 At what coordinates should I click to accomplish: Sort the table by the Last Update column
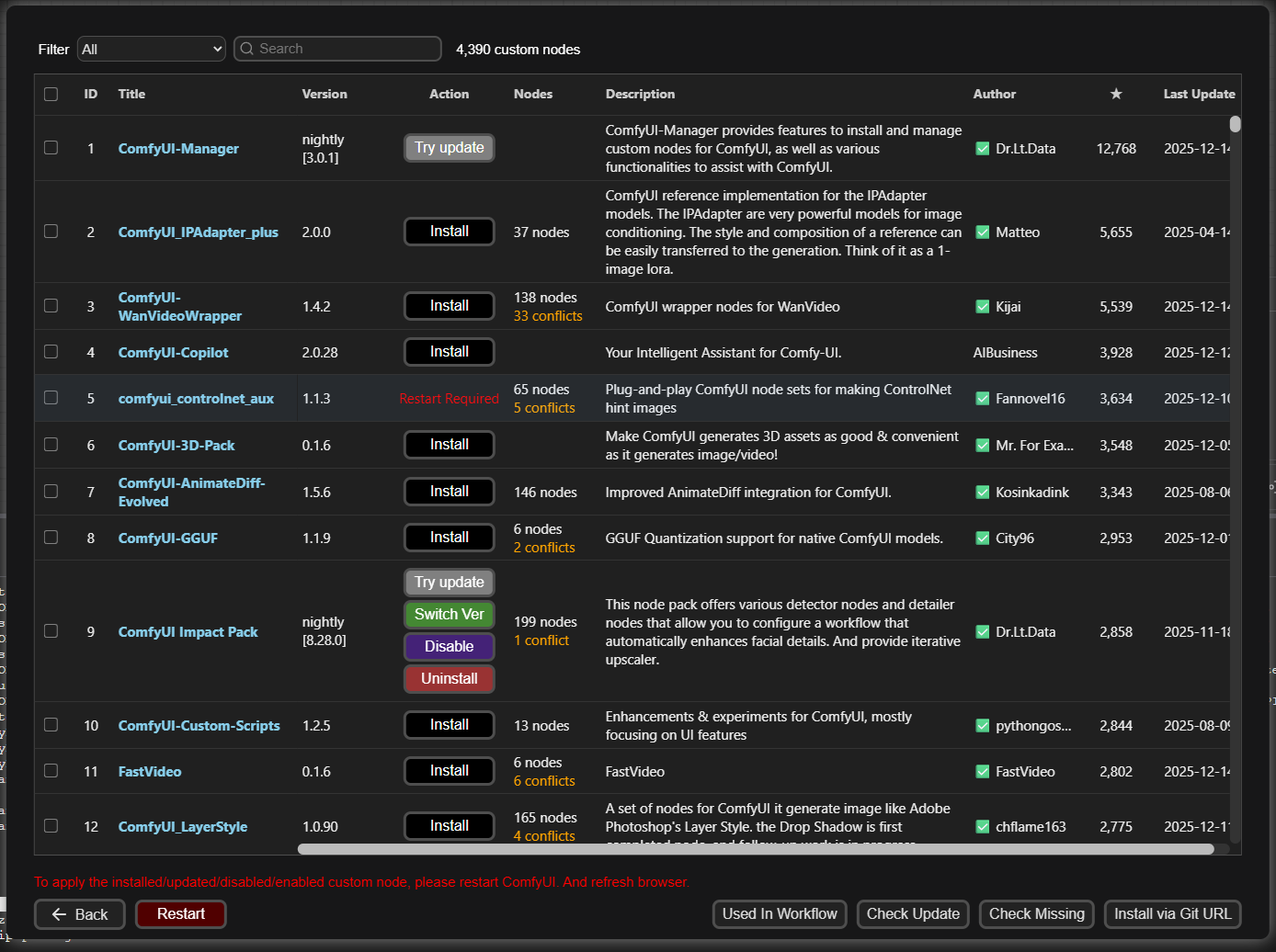[1198, 94]
